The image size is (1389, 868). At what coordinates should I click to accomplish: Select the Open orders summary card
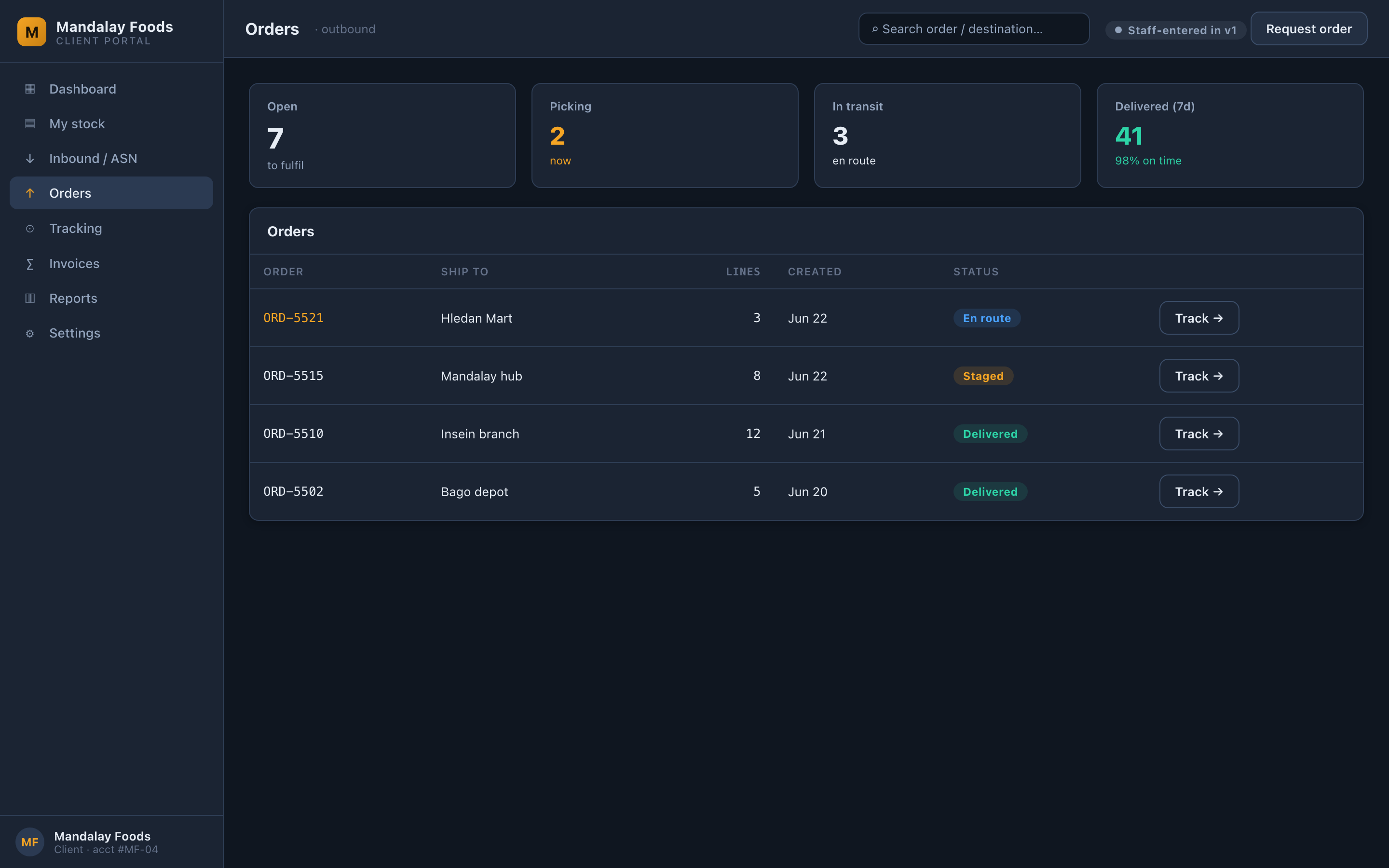coord(382,136)
